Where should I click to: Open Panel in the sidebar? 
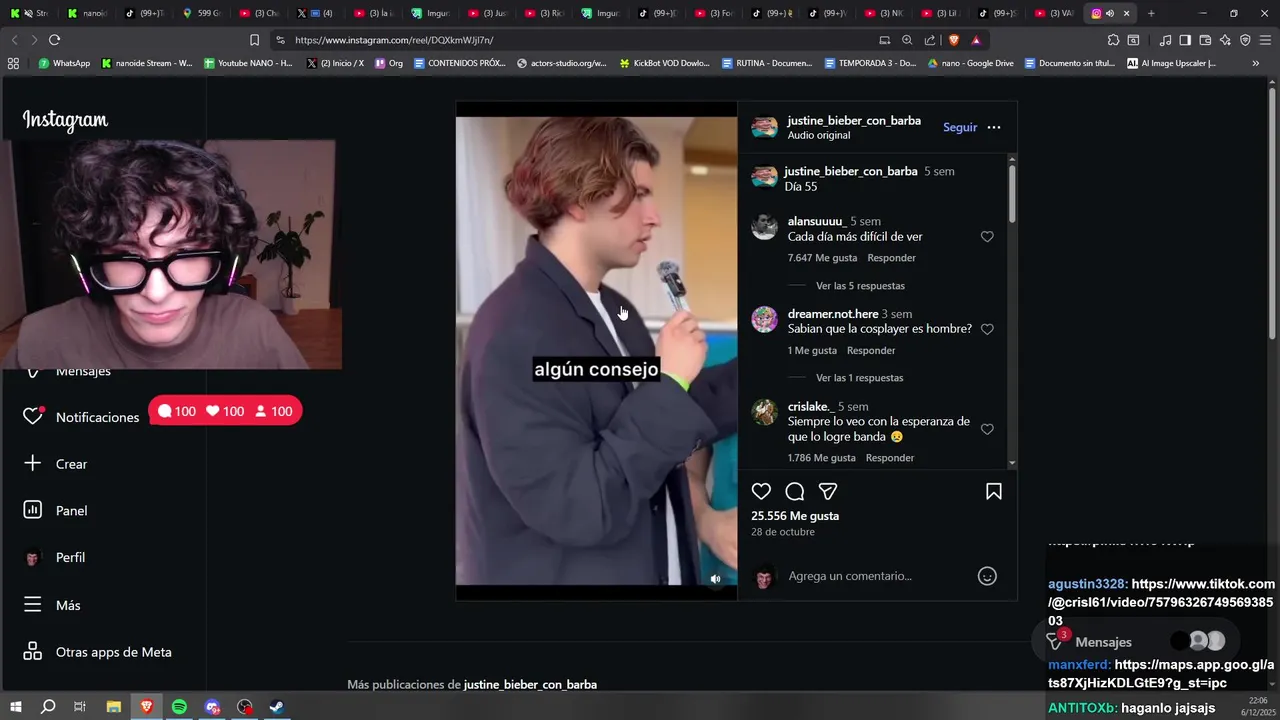55,511
